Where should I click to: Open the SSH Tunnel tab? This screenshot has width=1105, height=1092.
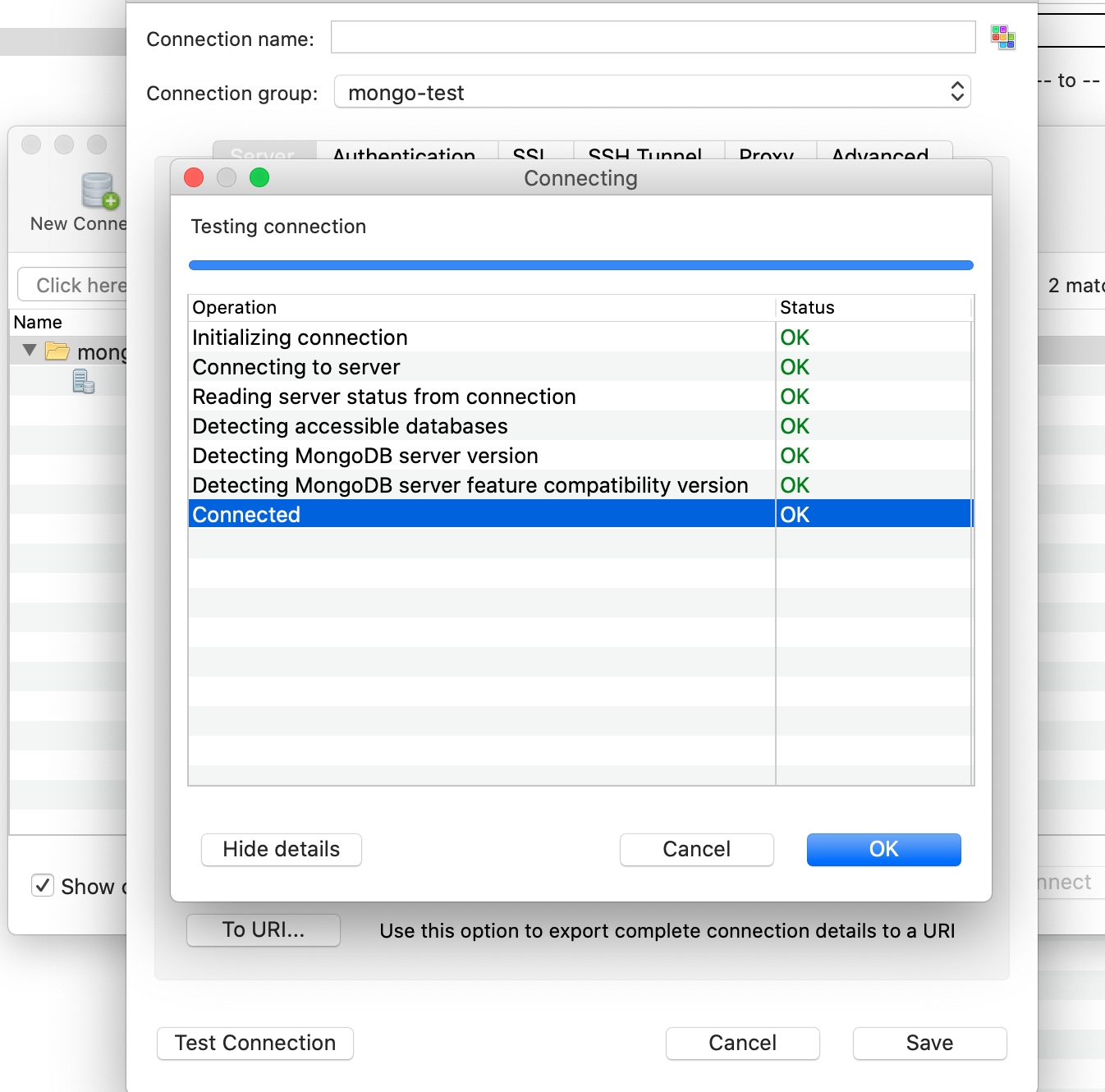click(645, 155)
